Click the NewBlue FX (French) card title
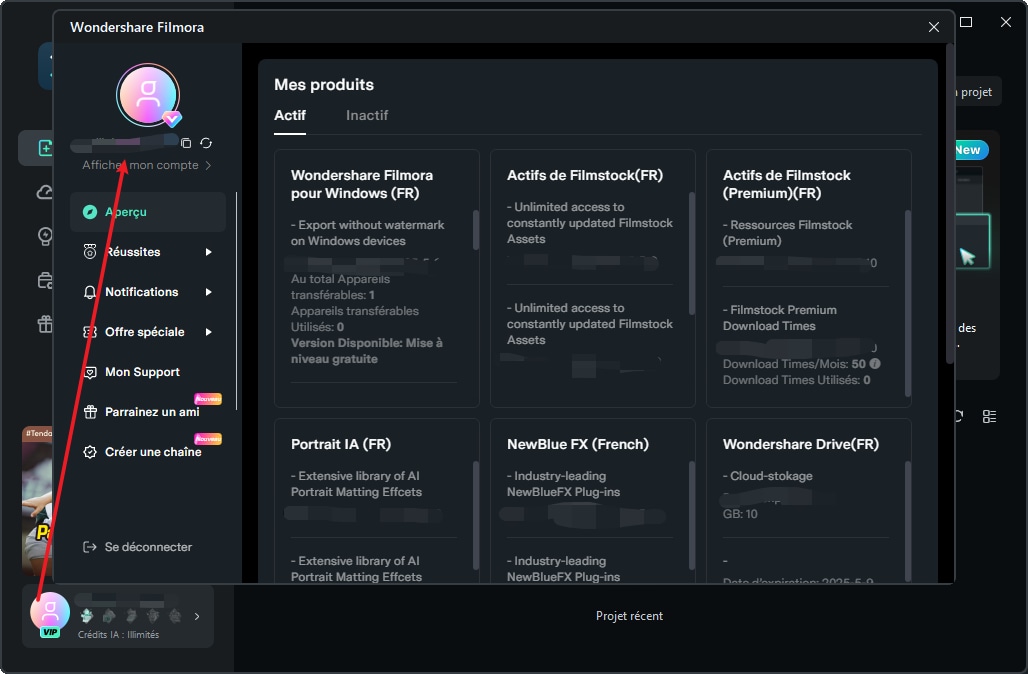This screenshot has height=674, width=1028. [578, 444]
